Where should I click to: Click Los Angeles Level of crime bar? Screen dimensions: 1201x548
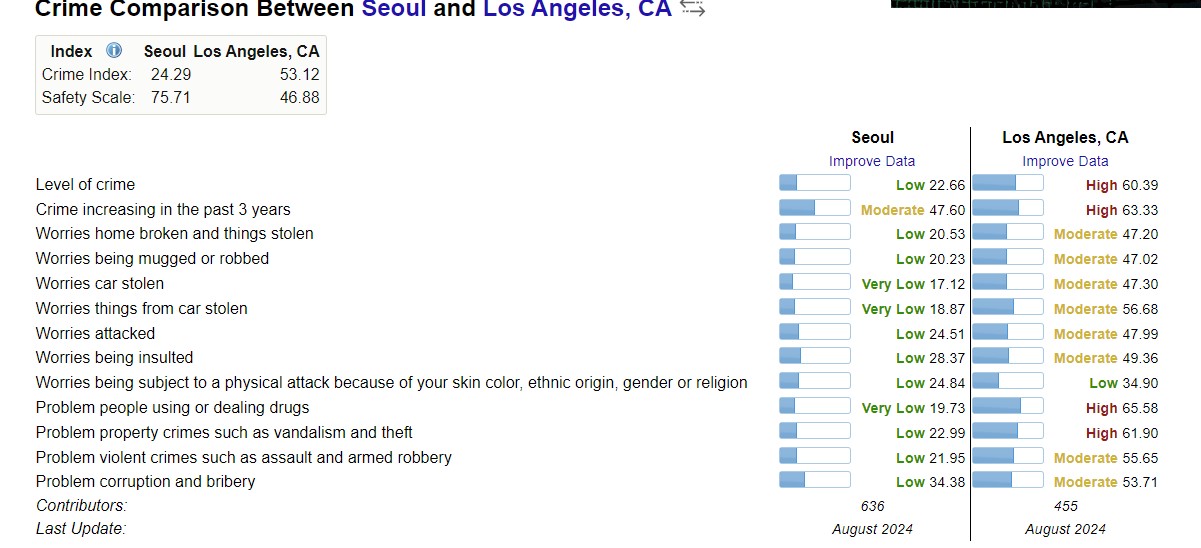tap(1007, 184)
